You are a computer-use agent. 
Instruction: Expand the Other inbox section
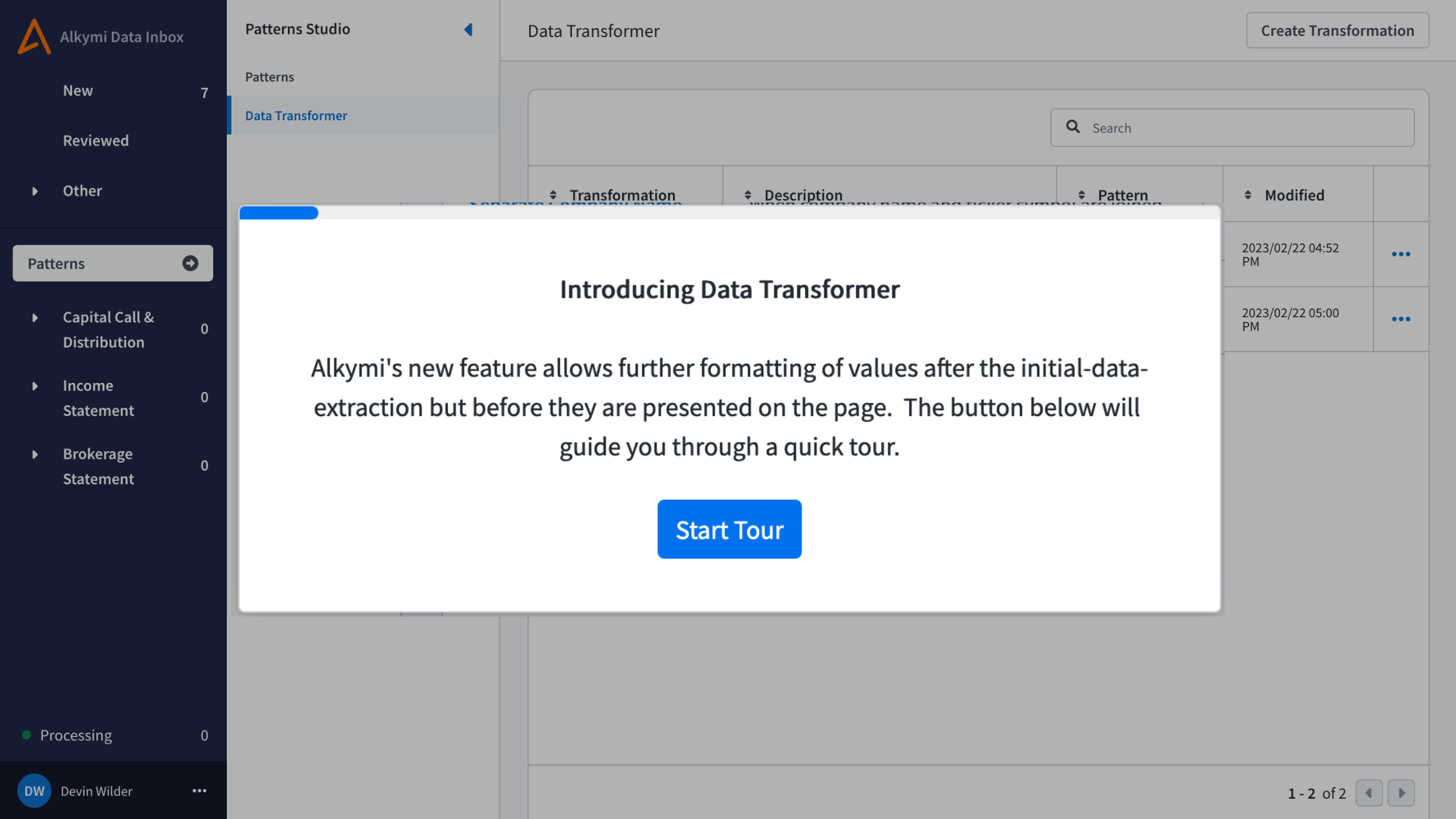click(x=35, y=191)
